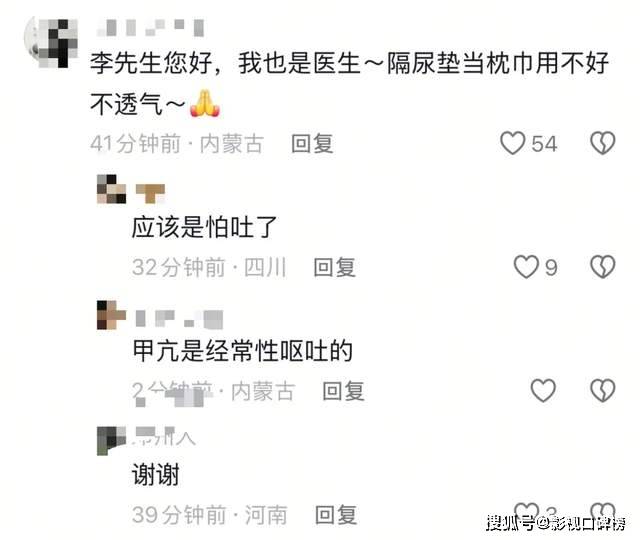
Task: Open avatar of 应该是怕吐了 commenter
Action: (111, 189)
